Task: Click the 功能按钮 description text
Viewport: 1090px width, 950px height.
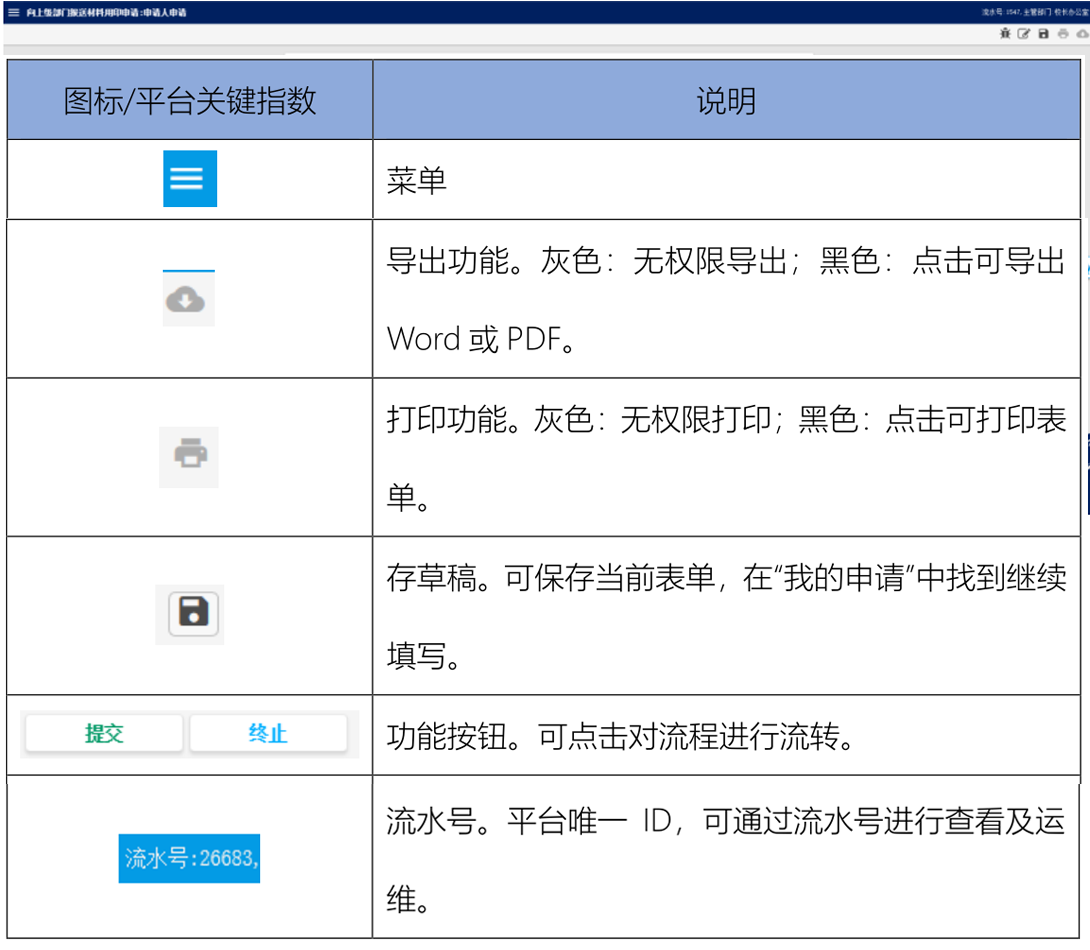Action: tap(620, 737)
